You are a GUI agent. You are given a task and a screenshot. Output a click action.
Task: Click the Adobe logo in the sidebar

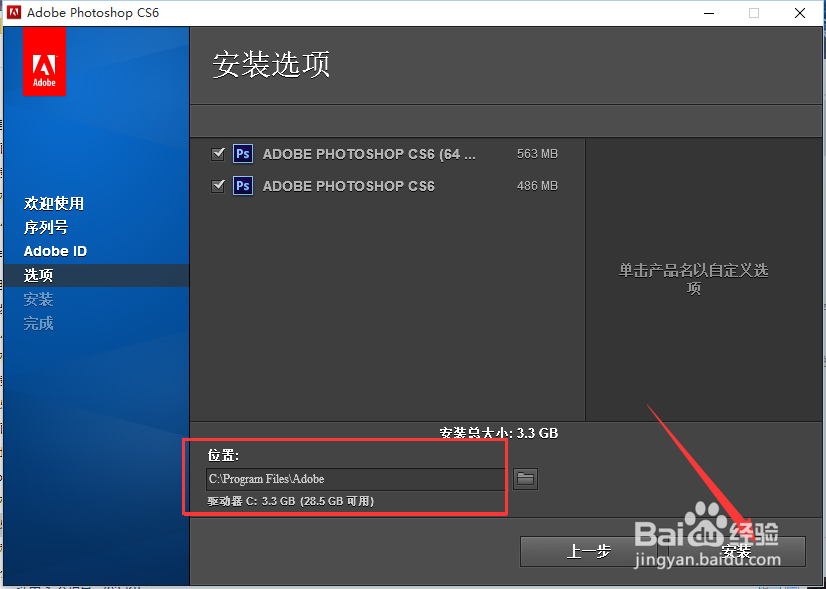44,61
